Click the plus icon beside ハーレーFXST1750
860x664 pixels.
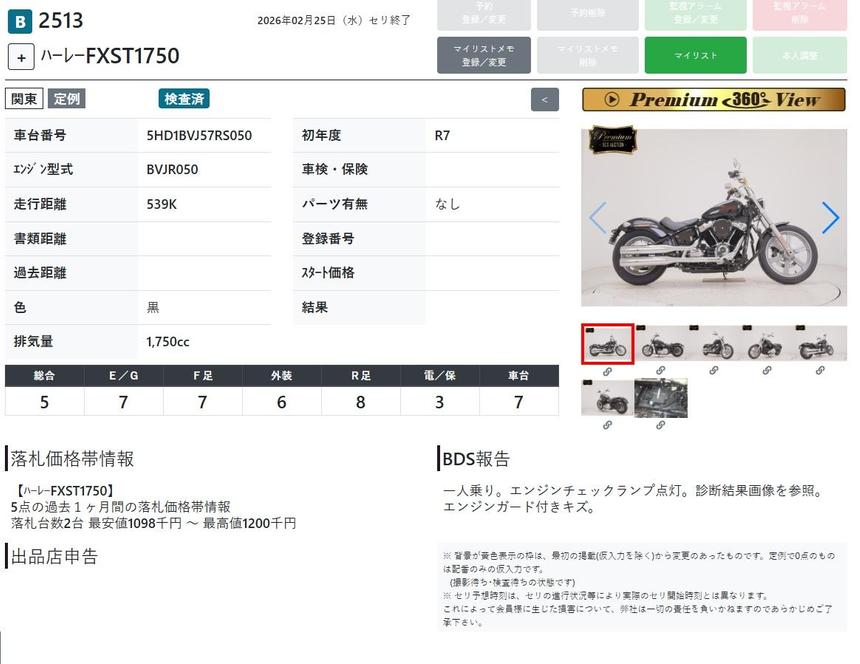pos(21,57)
